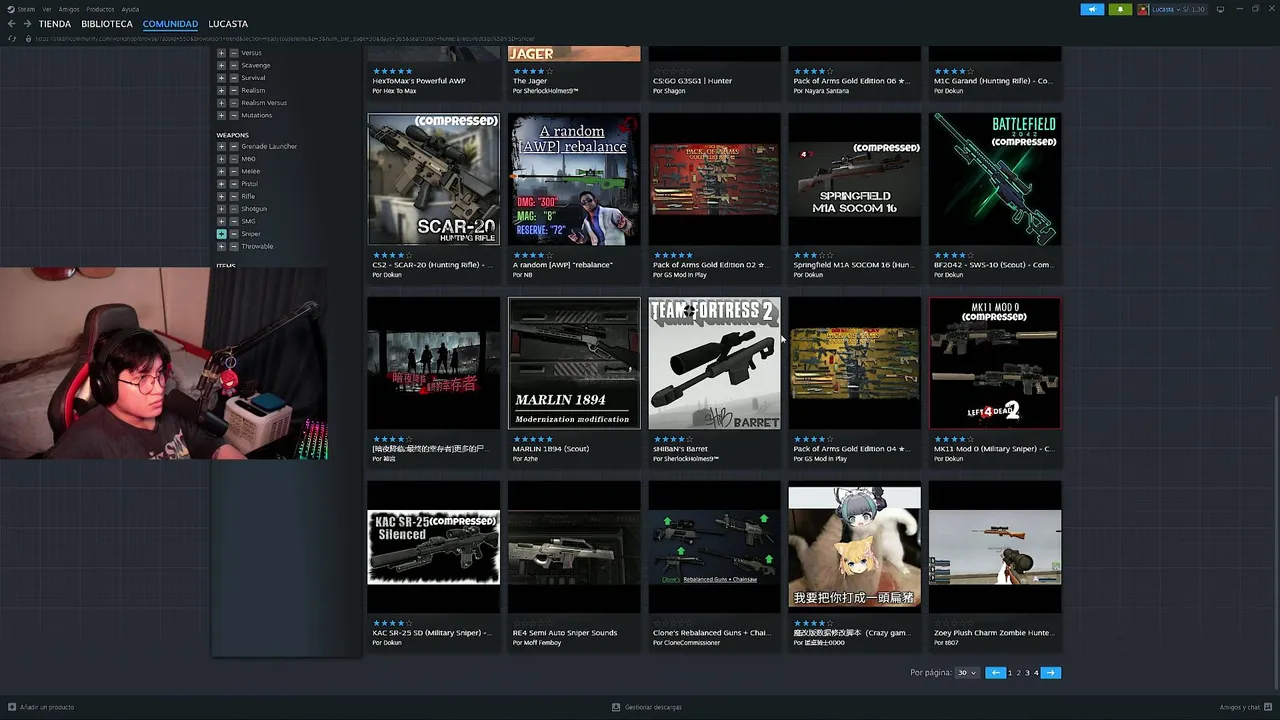Open the Gestionar descargas icon
The image size is (1280, 720).
616,707
